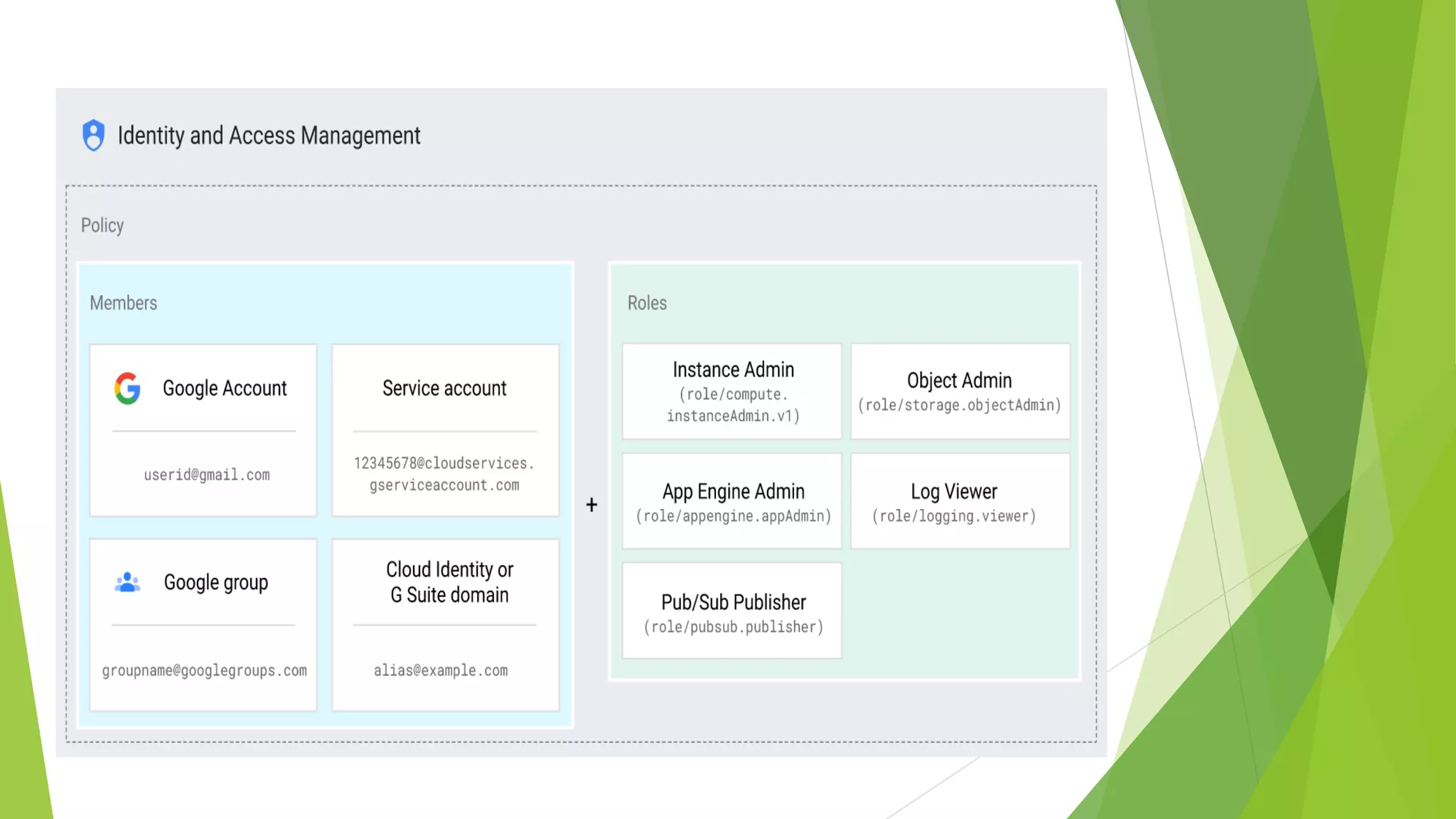1456x819 pixels.
Task: Click the Google group label
Action: pyautogui.click(x=216, y=582)
